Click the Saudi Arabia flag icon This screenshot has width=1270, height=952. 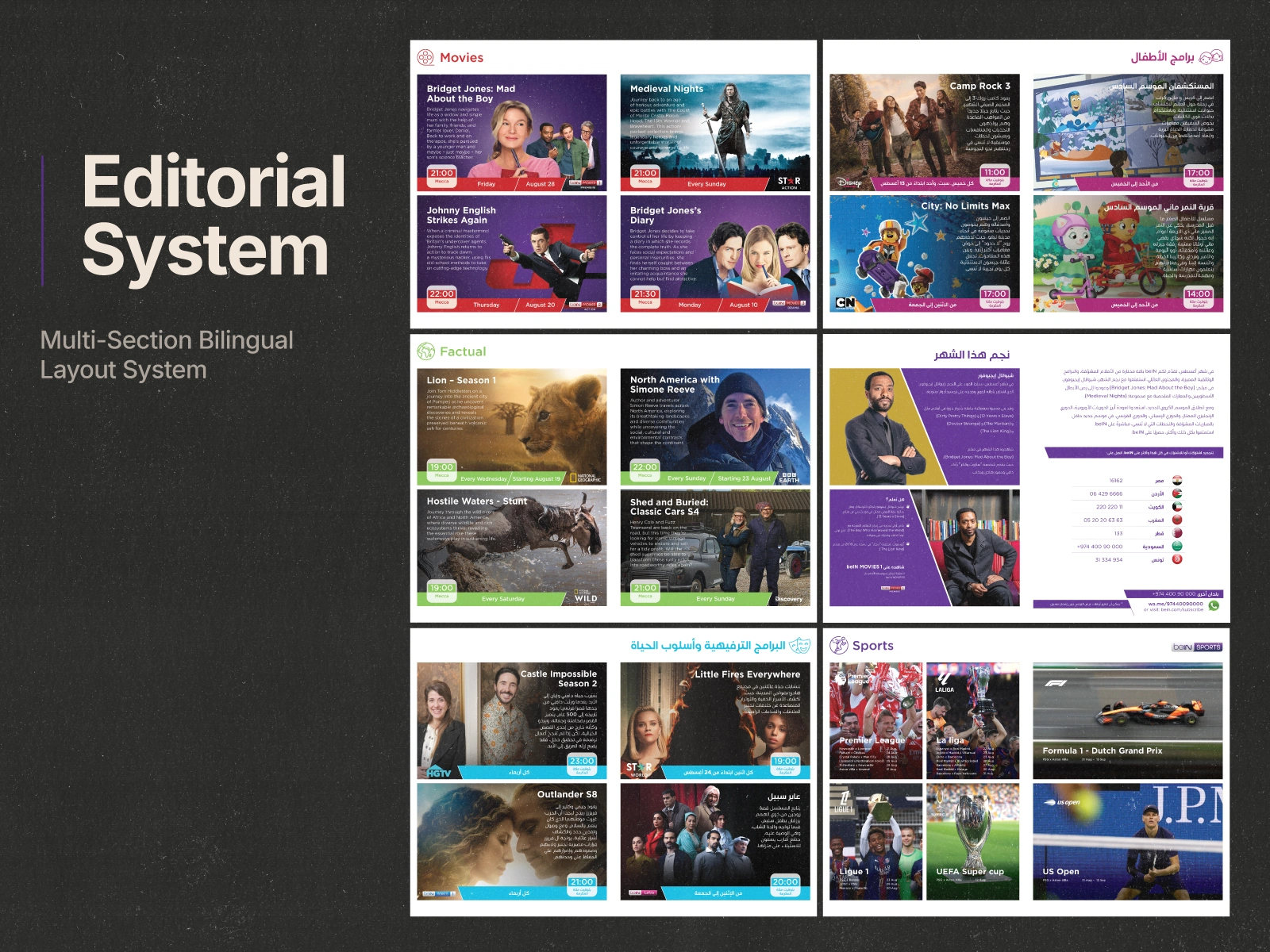[x=1177, y=546]
